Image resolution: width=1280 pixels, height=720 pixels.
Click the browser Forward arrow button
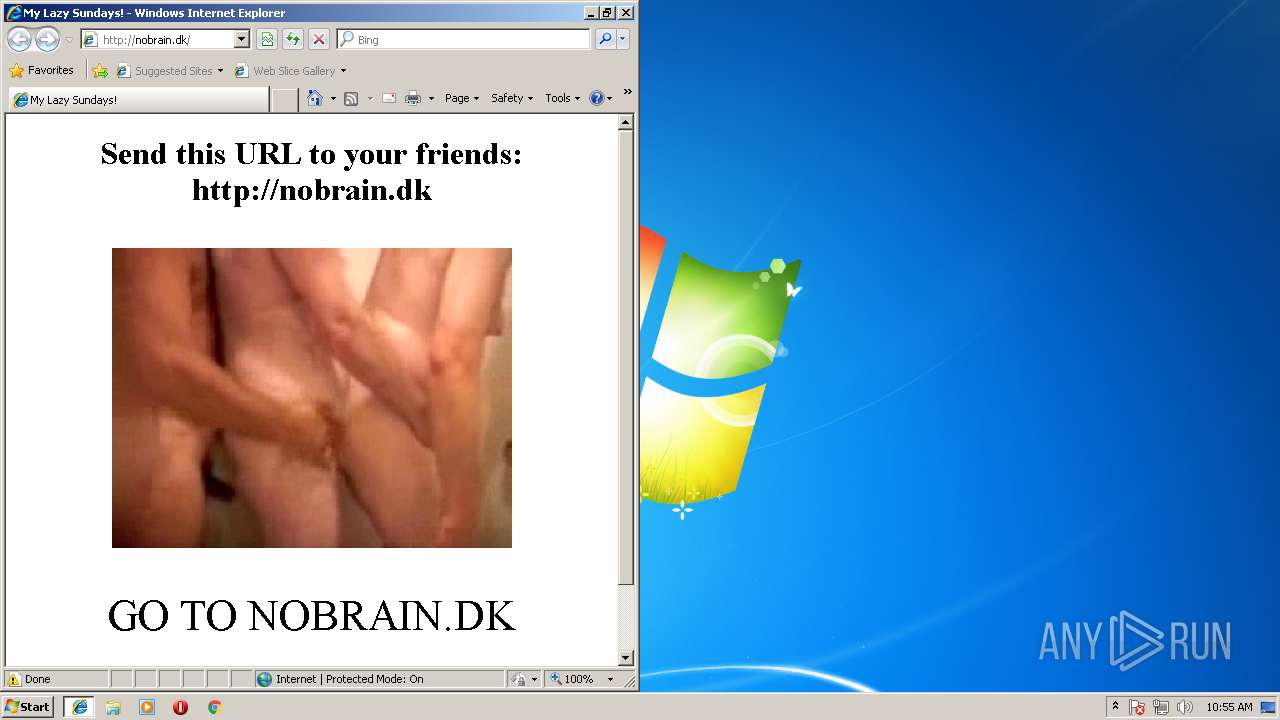(47, 40)
